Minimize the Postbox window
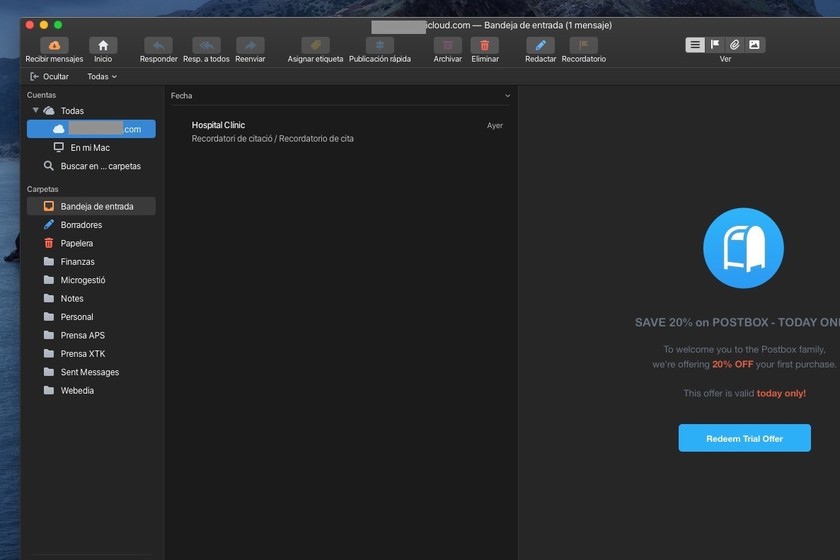840x560 pixels. click(x=44, y=25)
